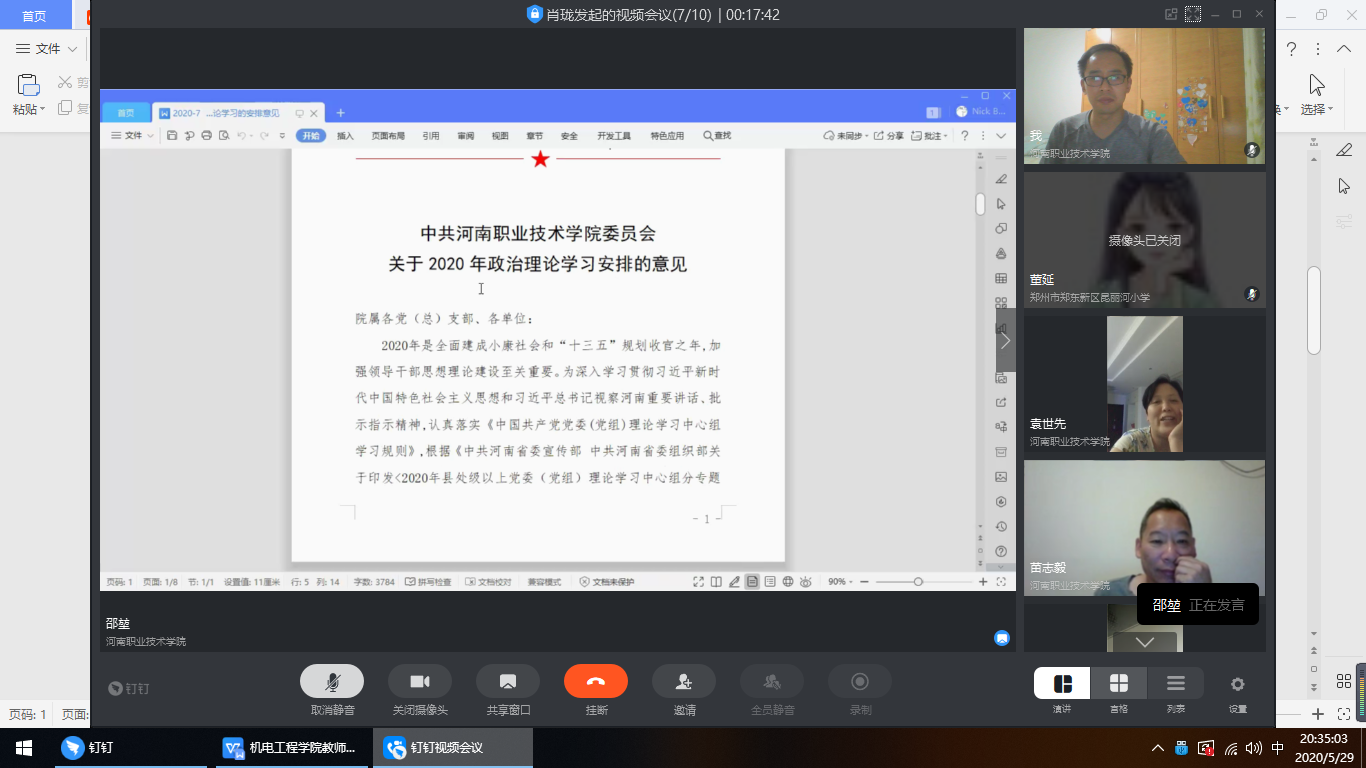Hang up the call with 挂断
Screen dimensions: 1366x768
click(x=596, y=682)
